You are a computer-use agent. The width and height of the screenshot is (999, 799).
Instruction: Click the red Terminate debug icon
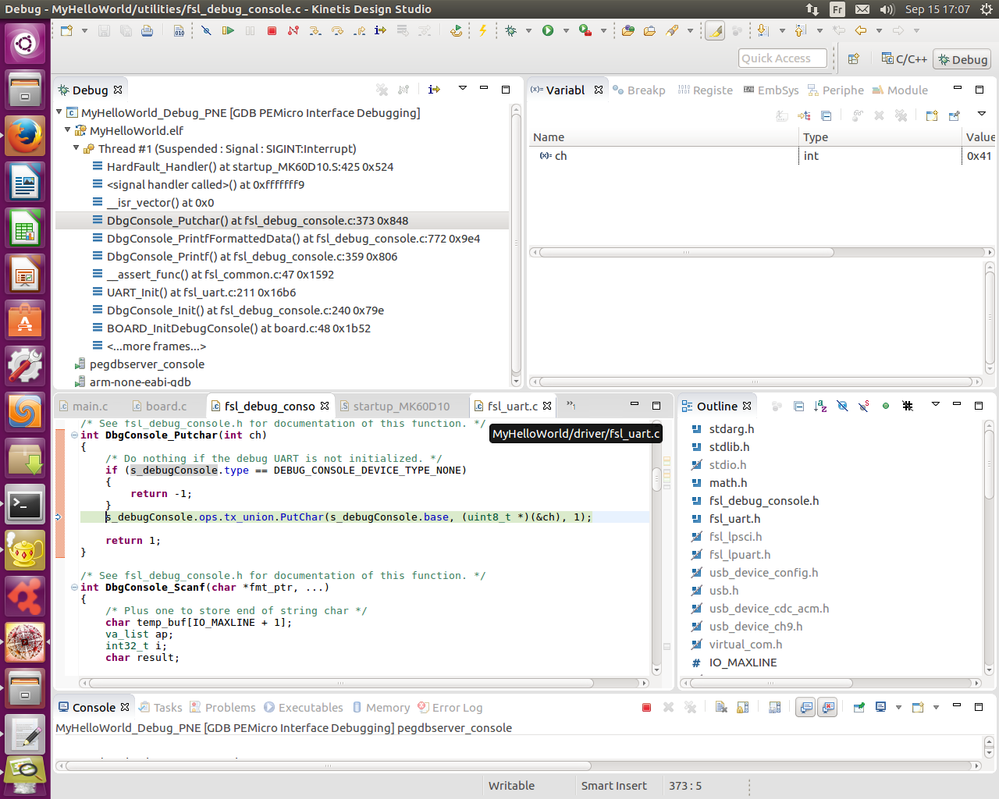click(x=271, y=30)
